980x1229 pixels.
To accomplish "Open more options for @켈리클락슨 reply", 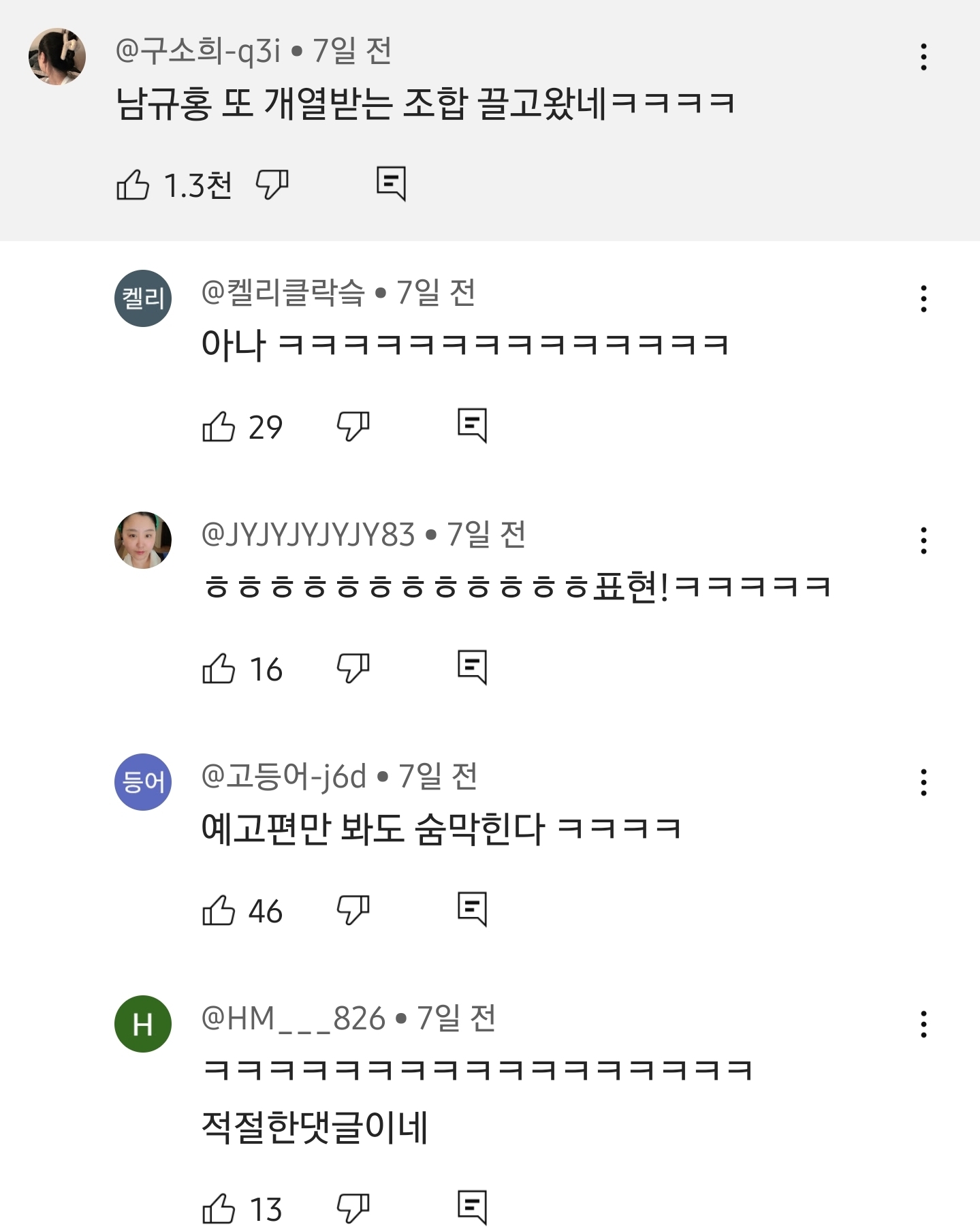I will click(923, 299).
